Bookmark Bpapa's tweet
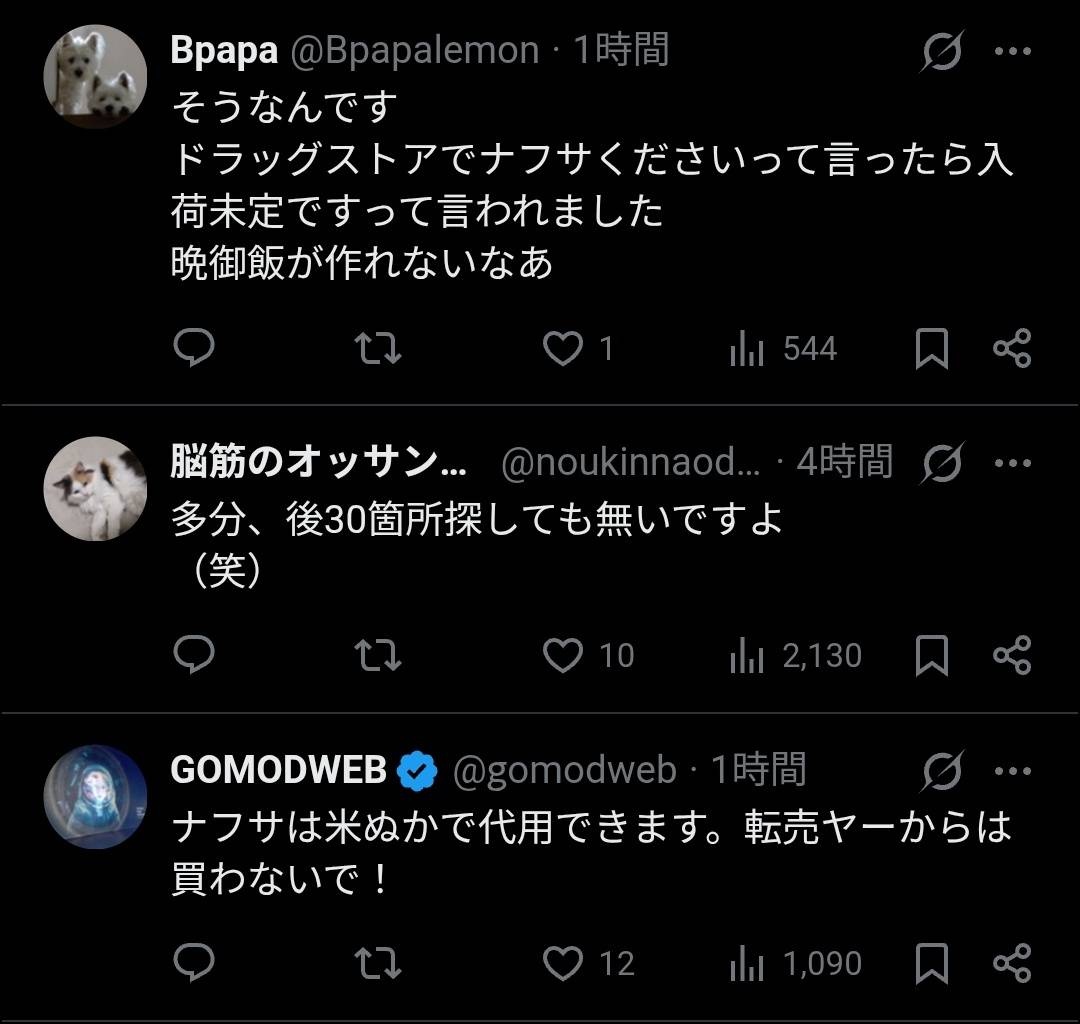Screen dimensions: 1080x1024 point(932,348)
